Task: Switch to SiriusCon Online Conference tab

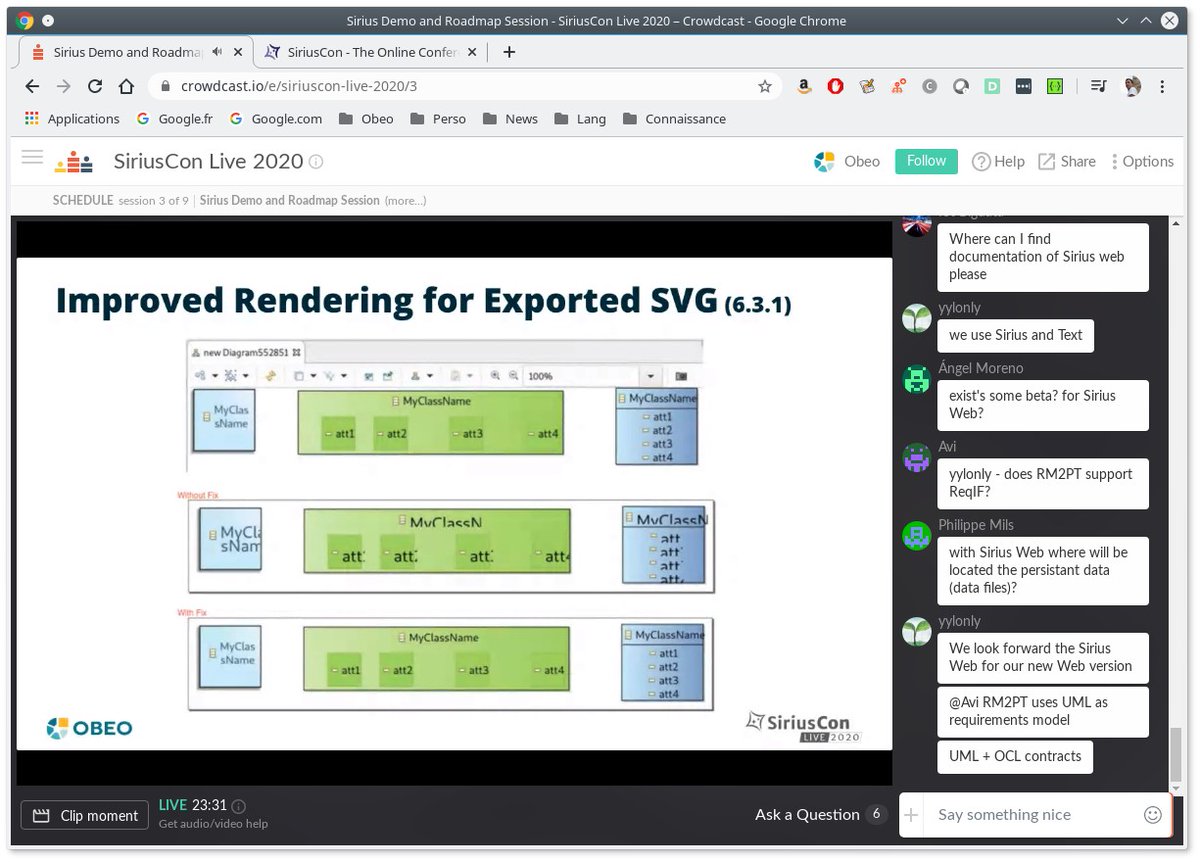Action: click(x=372, y=52)
